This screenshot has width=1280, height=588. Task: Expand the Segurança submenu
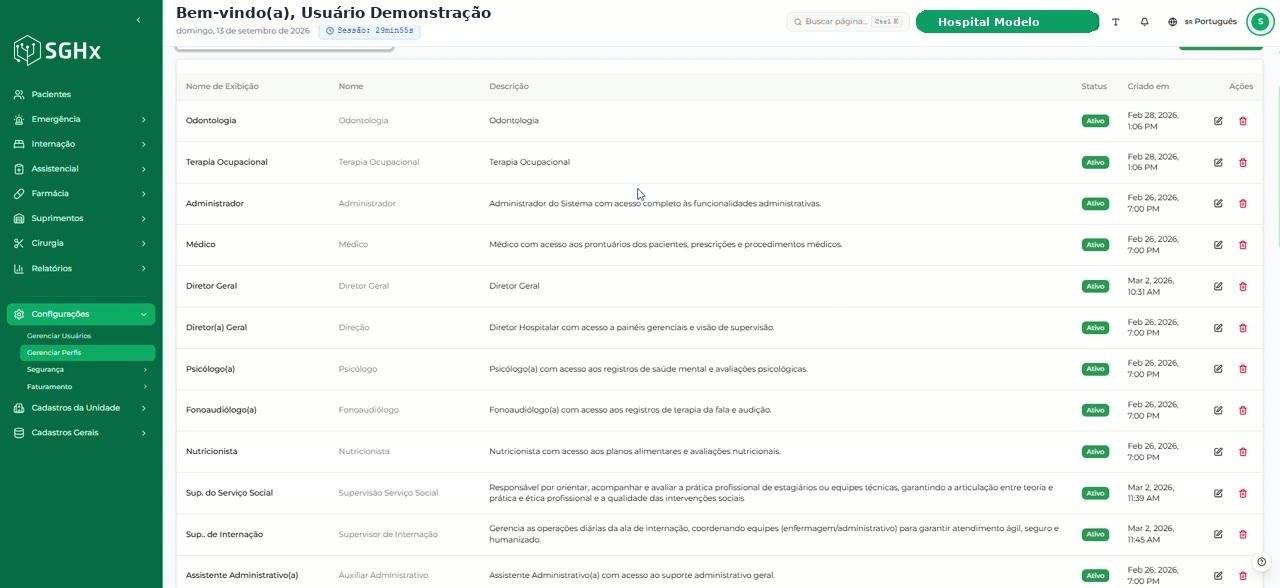tap(87, 370)
